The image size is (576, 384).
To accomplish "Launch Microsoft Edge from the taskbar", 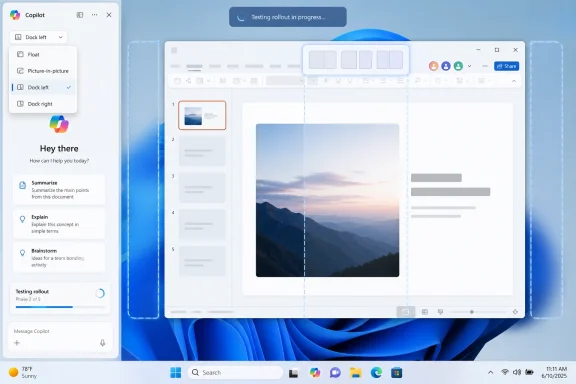I will pyautogui.click(x=376, y=373).
